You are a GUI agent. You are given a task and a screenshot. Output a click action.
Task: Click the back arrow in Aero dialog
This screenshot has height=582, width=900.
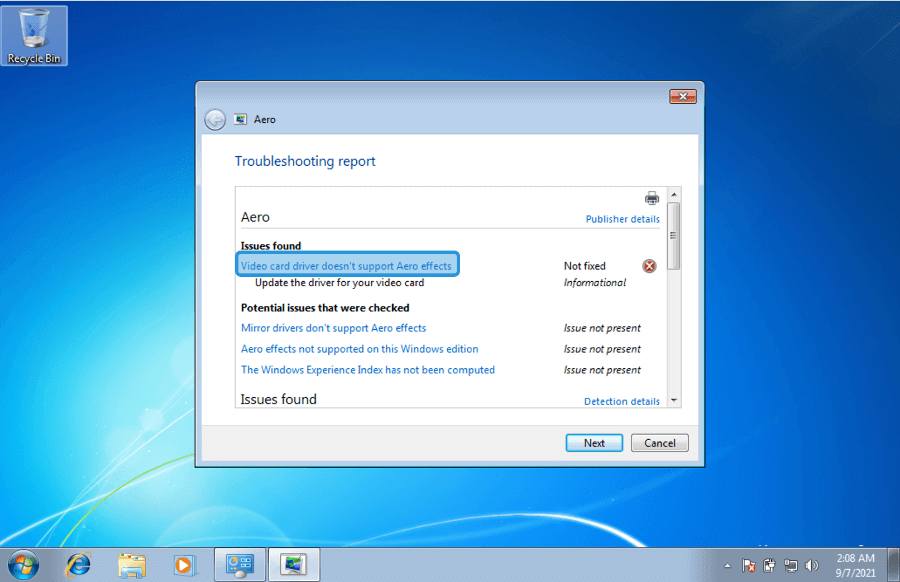[x=215, y=119]
